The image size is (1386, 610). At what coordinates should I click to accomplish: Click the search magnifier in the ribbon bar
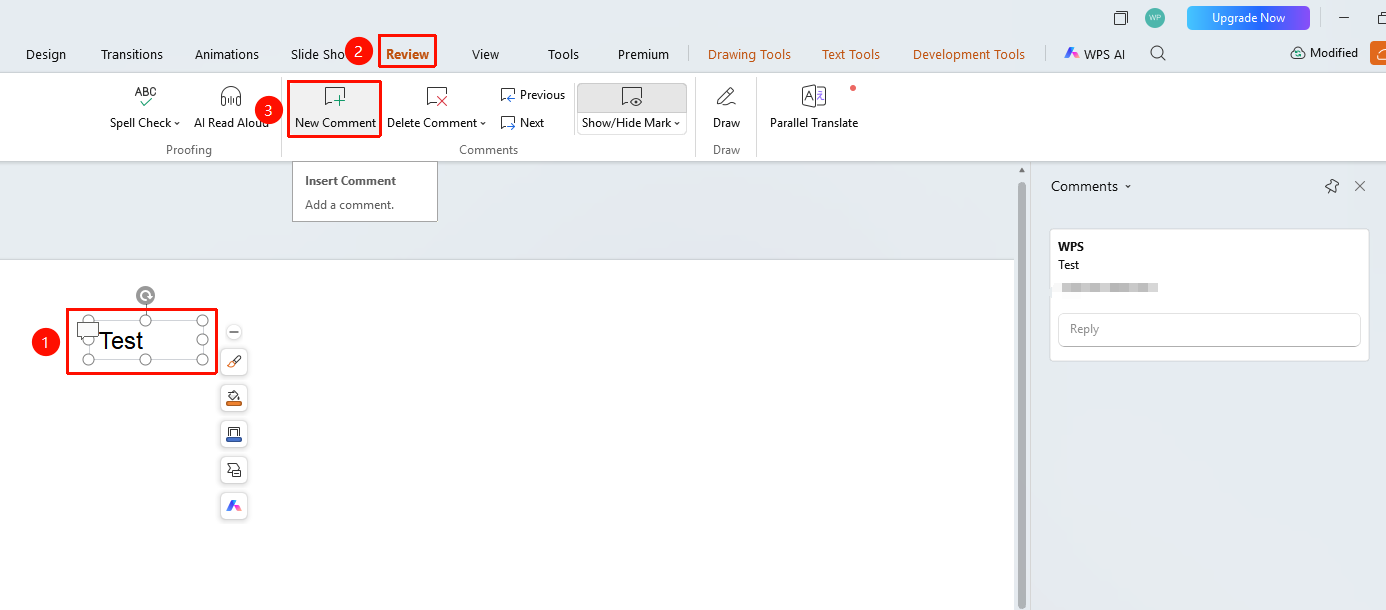click(1158, 54)
